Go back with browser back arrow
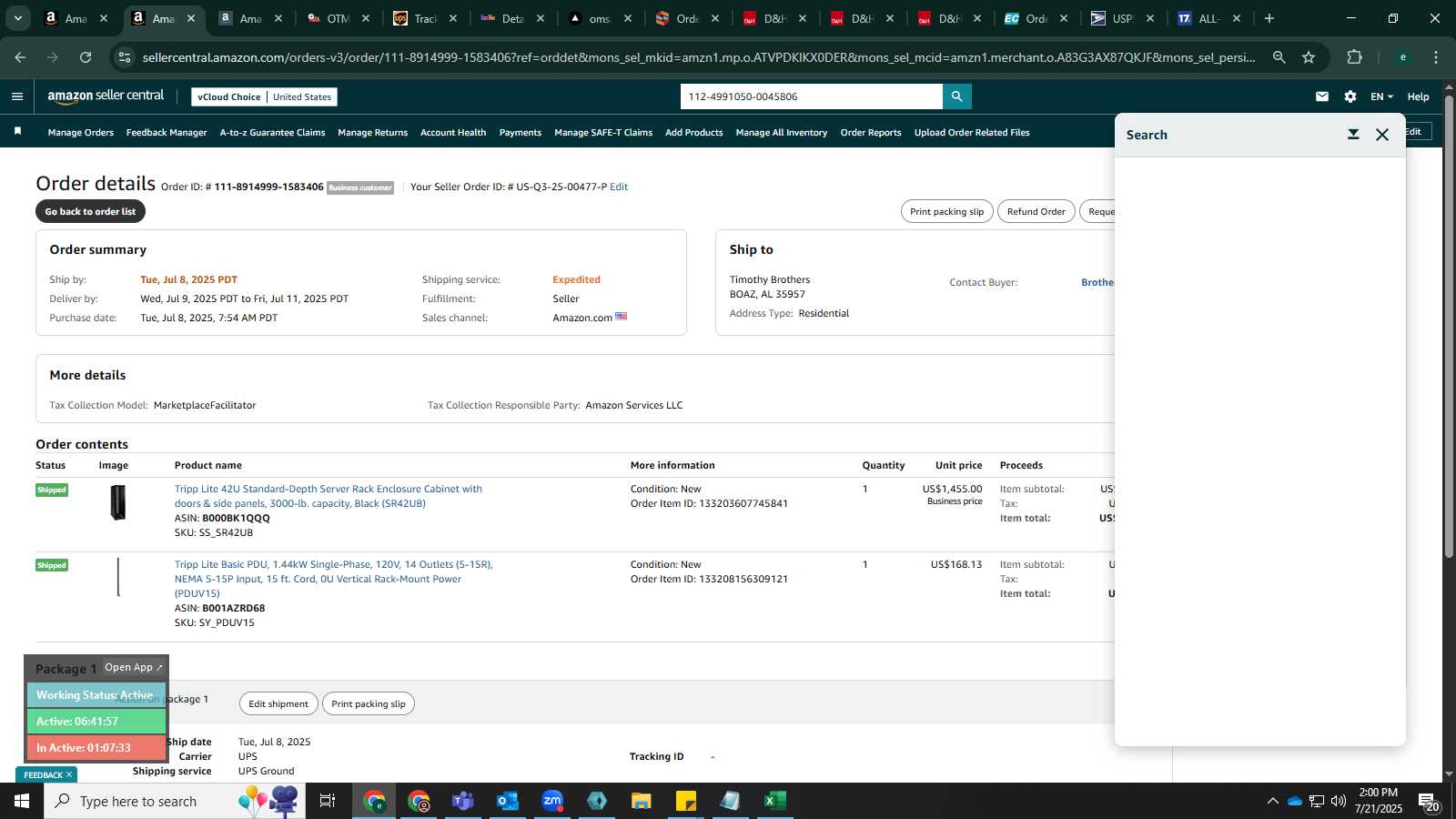 pyautogui.click(x=20, y=57)
